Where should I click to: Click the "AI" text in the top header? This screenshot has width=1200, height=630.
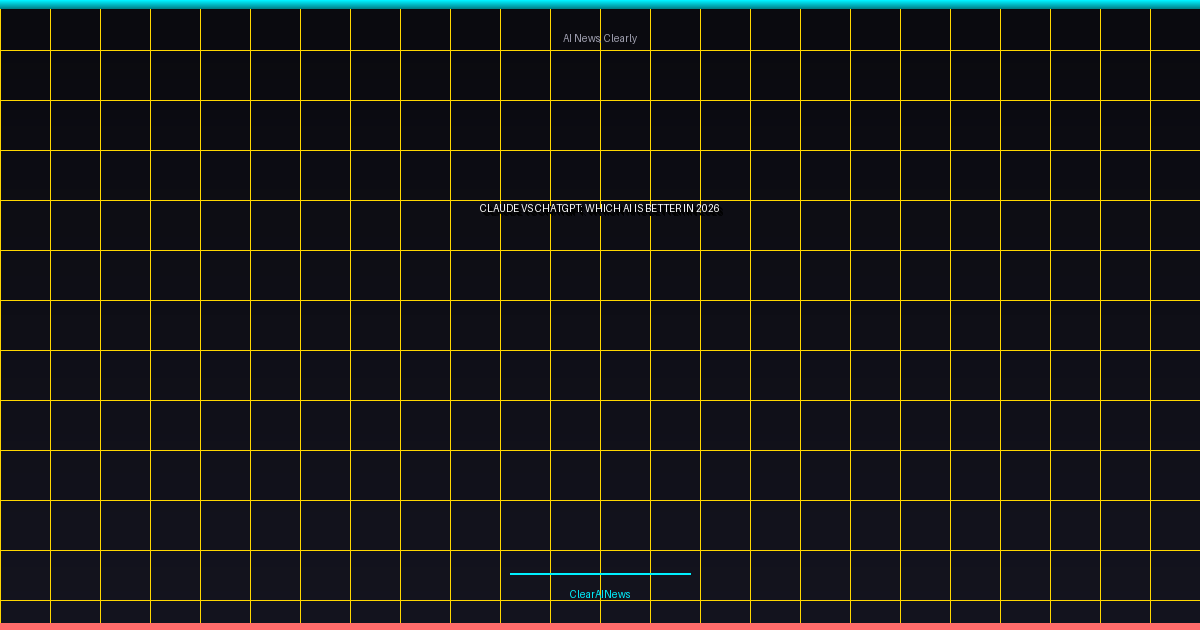point(567,38)
